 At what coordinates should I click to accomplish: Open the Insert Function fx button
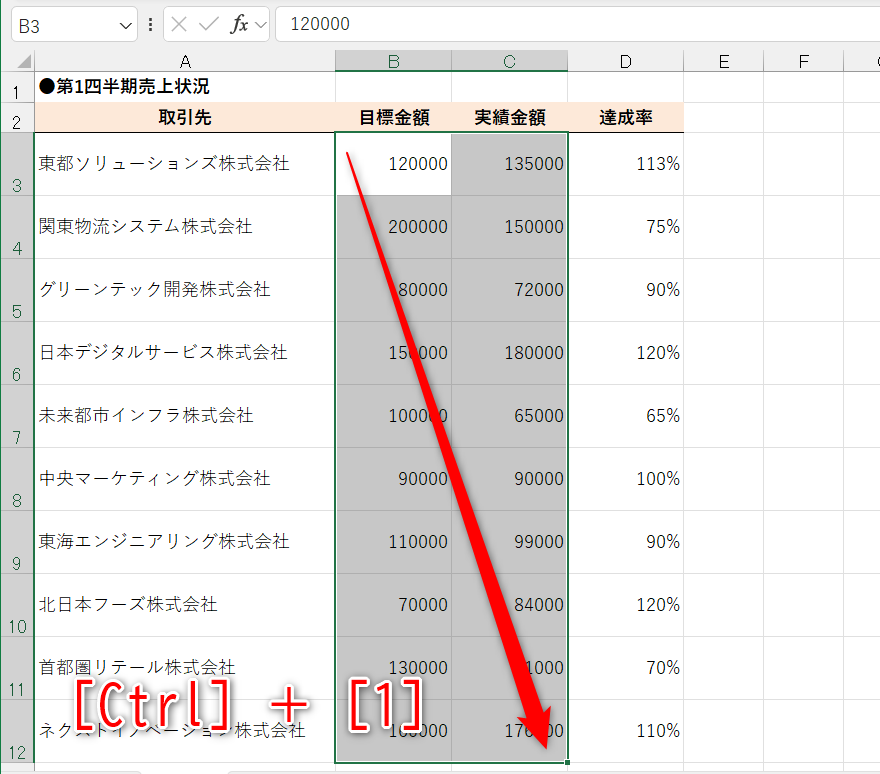point(239,24)
